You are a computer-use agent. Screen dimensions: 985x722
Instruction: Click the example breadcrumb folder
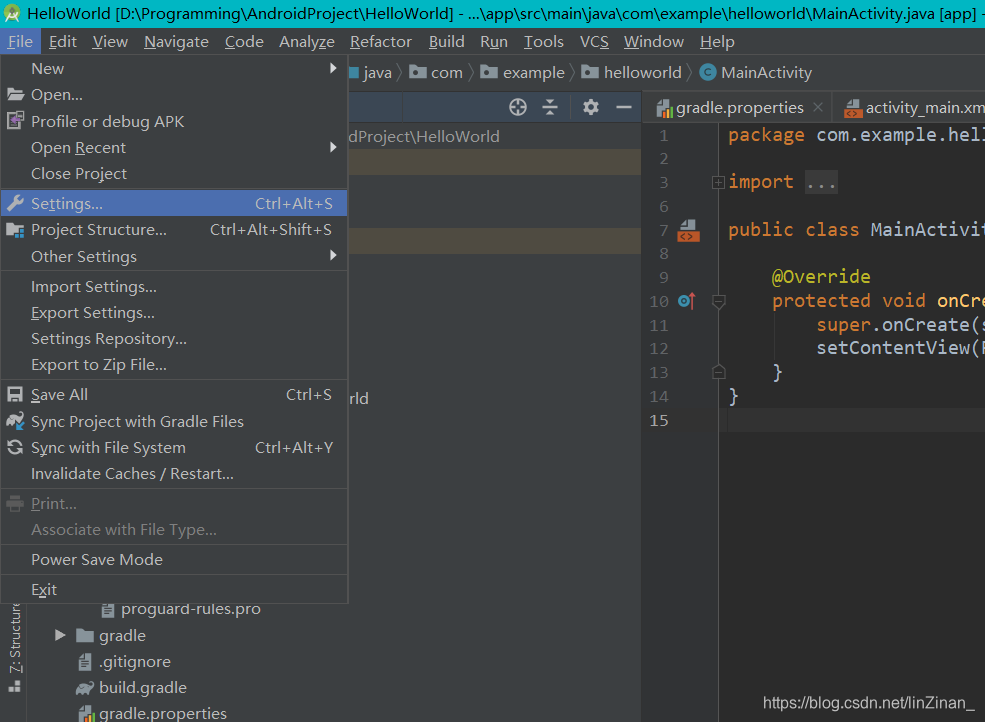523,73
